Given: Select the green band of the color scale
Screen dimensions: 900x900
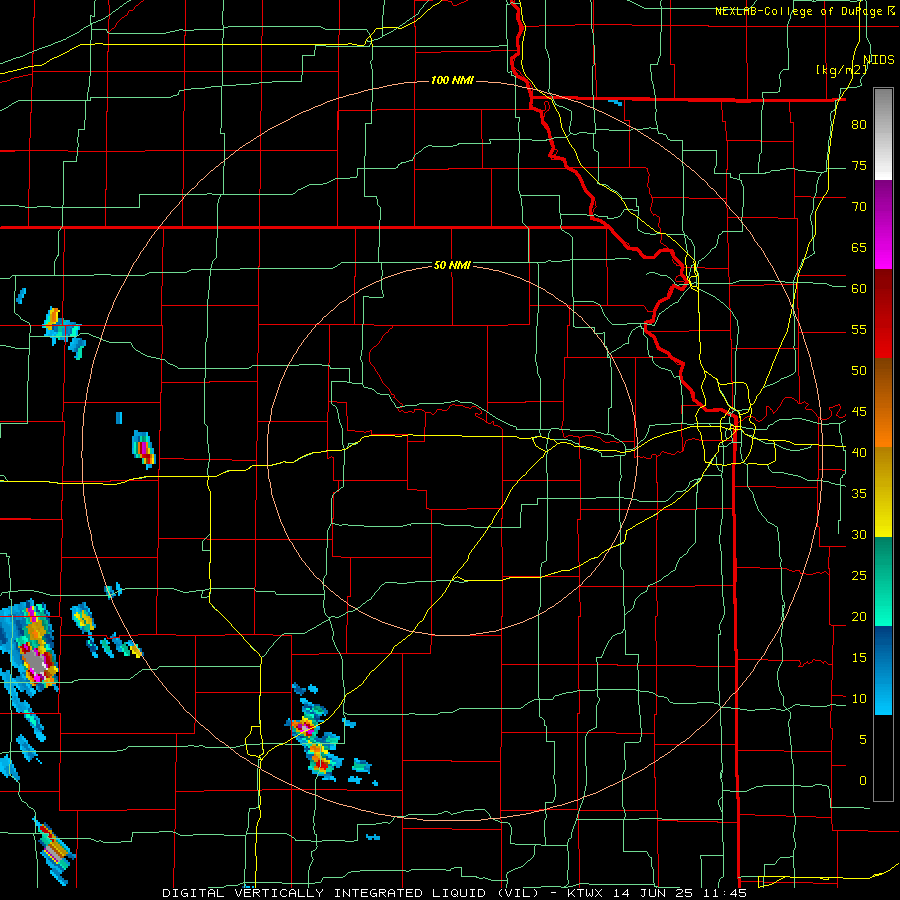Looking at the screenshot, I should pos(883,581).
